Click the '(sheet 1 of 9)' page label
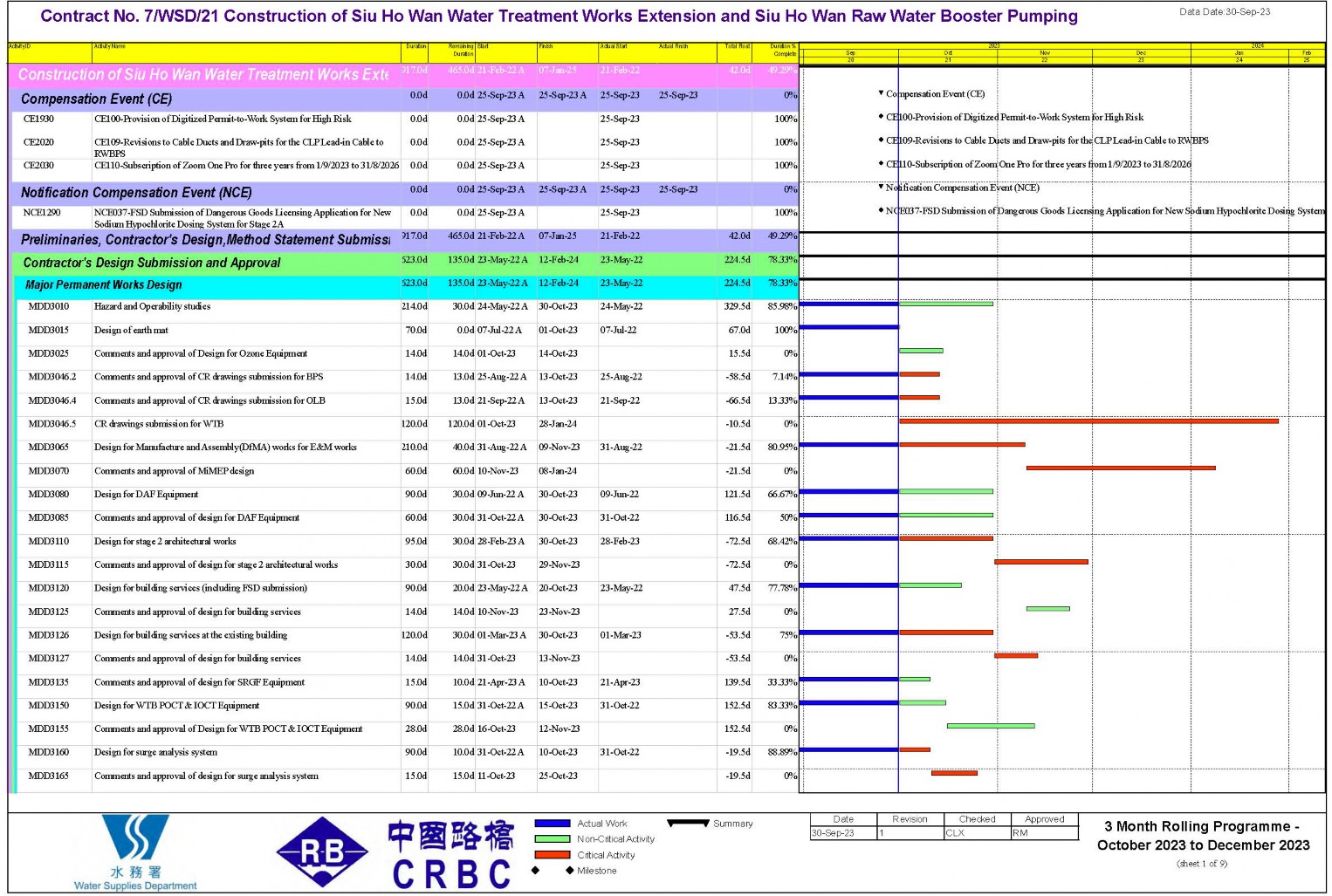The width and height of the screenshot is (1332, 896). (1202, 865)
